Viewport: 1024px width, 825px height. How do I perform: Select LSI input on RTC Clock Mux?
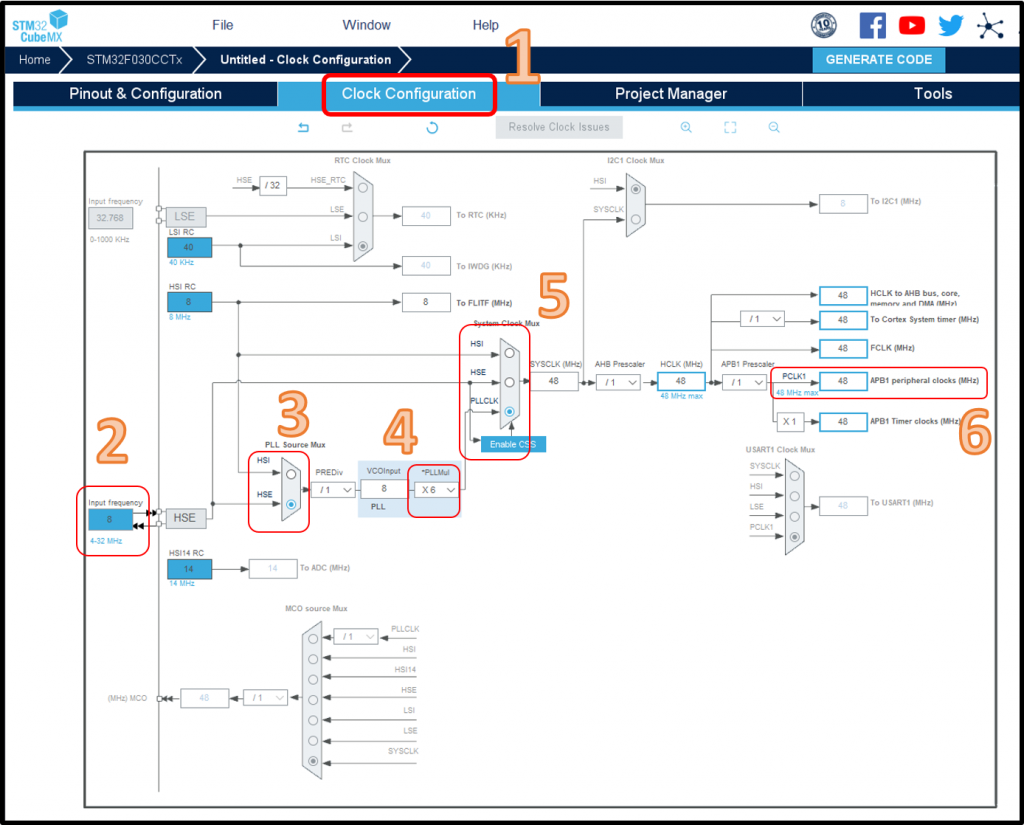(362, 246)
